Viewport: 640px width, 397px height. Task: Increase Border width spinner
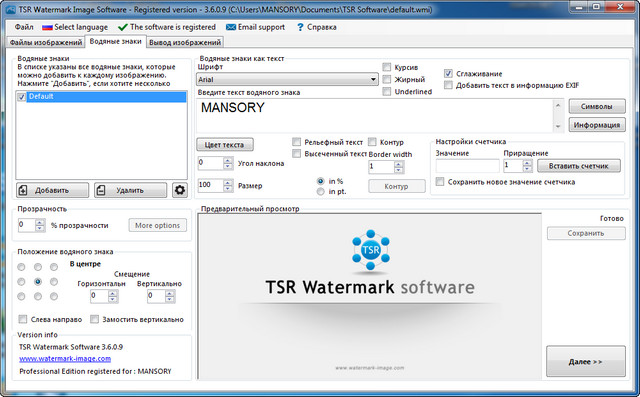tap(399, 164)
